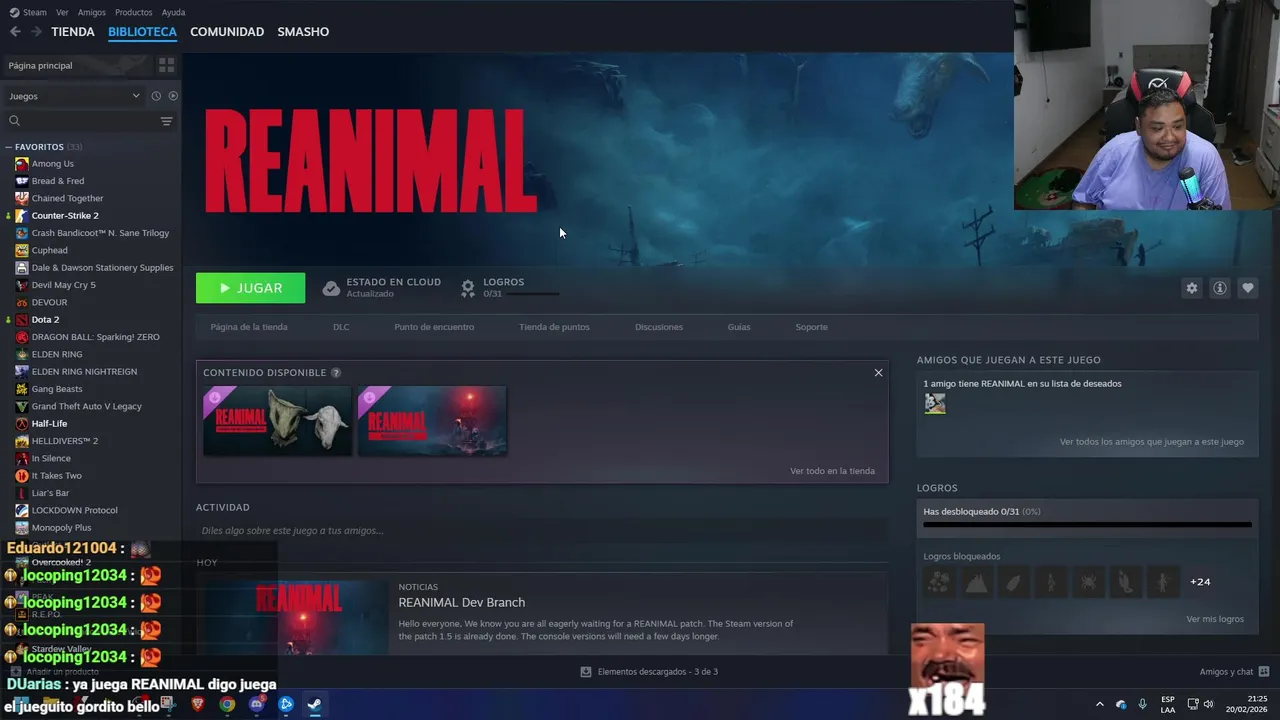
Task: Go forward with the right arrow
Action: tap(36, 32)
